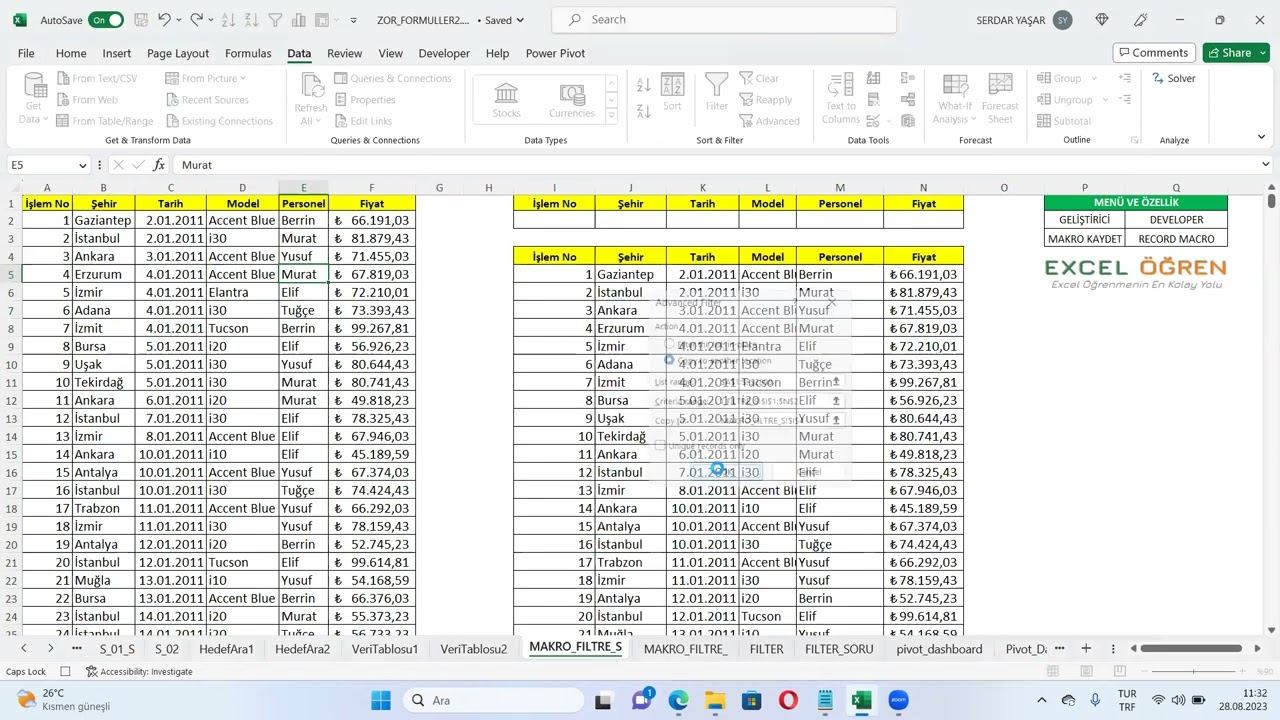Image resolution: width=1280 pixels, height=720 pixels.
Task: Click Forecast Sheet
Action: [x=1000, y=99]
